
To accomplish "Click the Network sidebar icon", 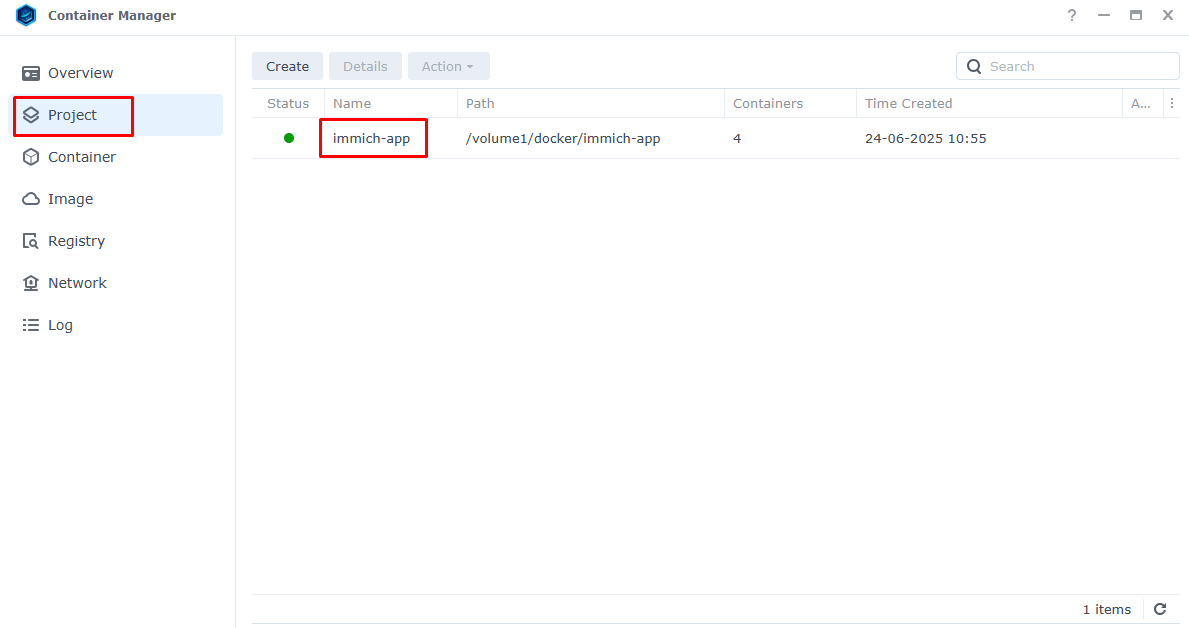I will (31, 283).
